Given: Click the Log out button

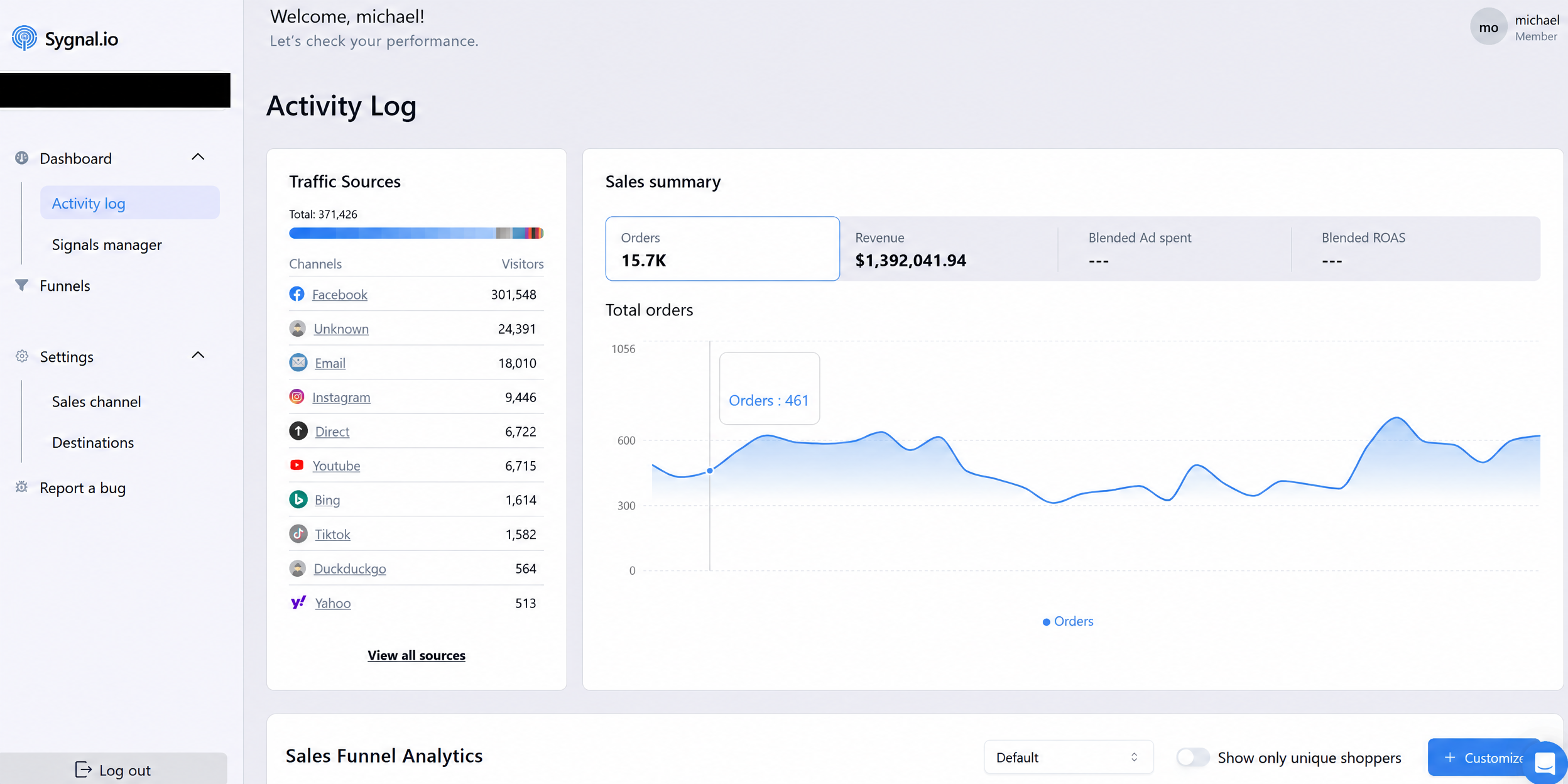Looking at the screenshot, I should point(114,770).
